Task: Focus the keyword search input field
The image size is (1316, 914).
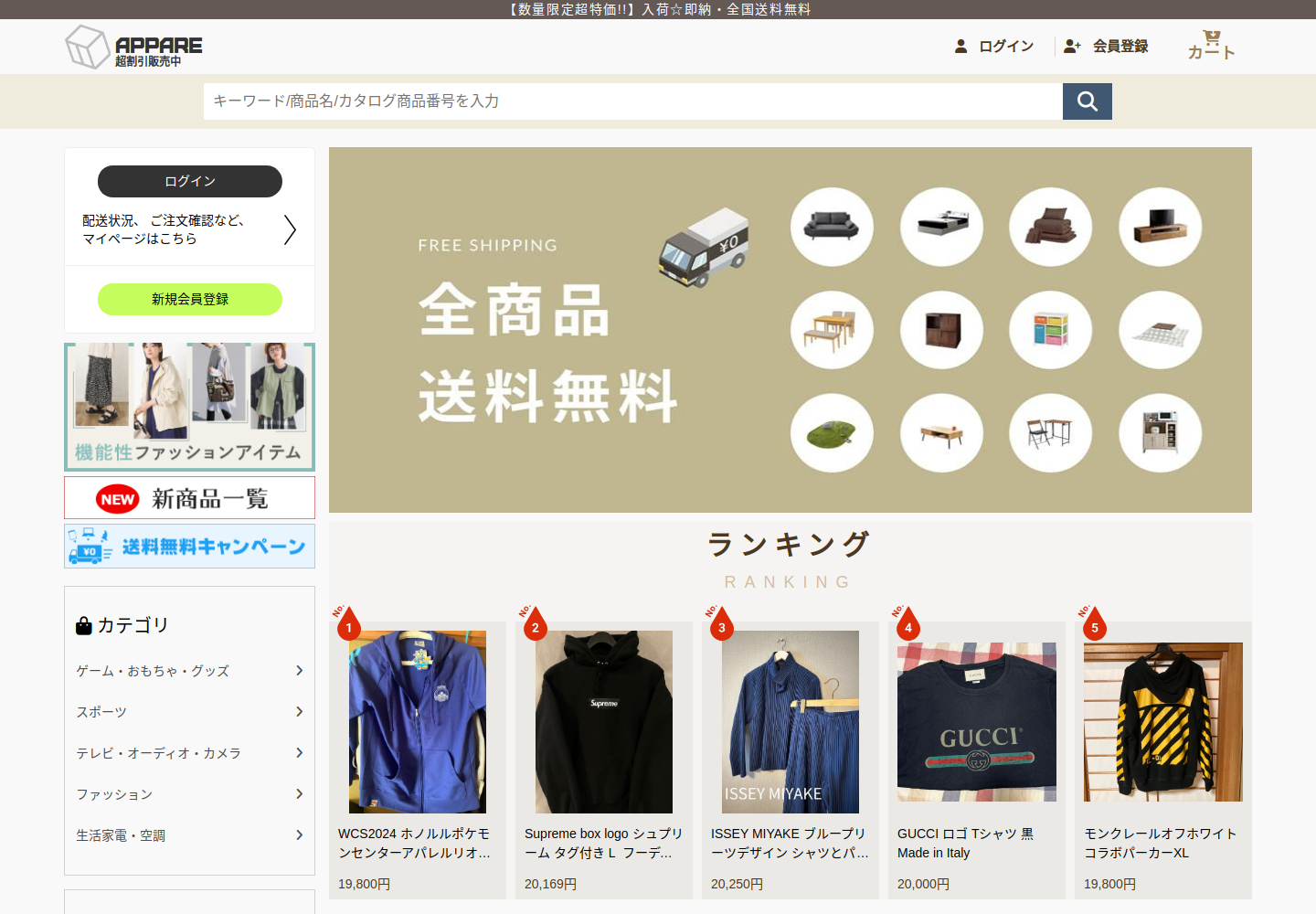Action: 633,101
